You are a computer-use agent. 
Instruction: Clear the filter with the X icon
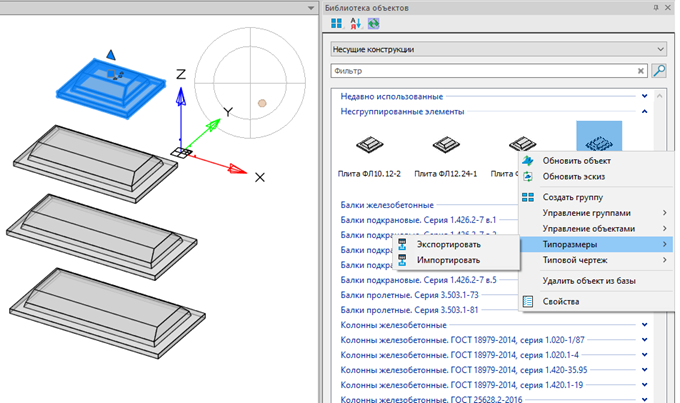coord(641,71)
